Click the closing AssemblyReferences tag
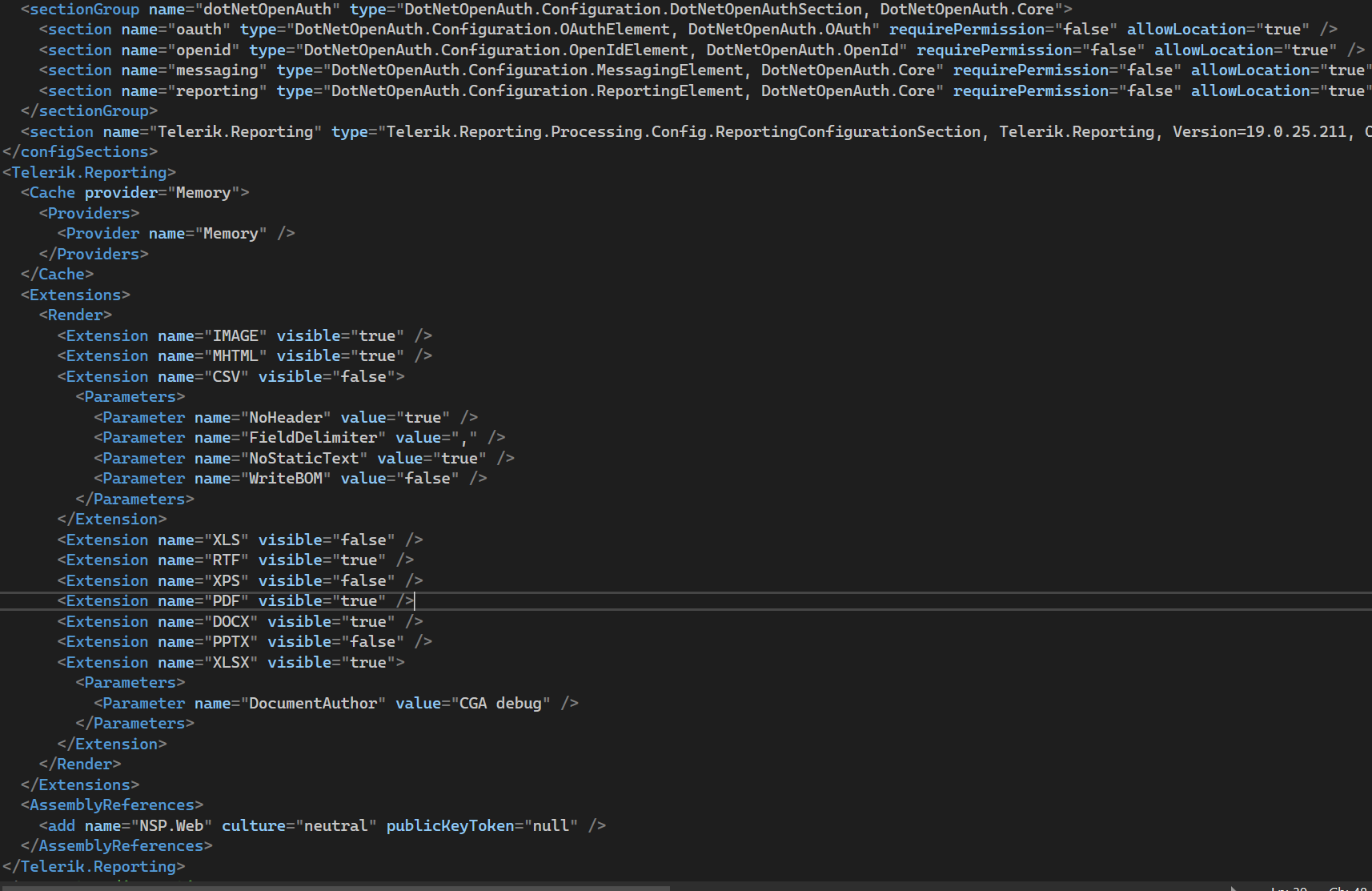The width and height of the screenshot is (1372, 891). pos(117,845)
